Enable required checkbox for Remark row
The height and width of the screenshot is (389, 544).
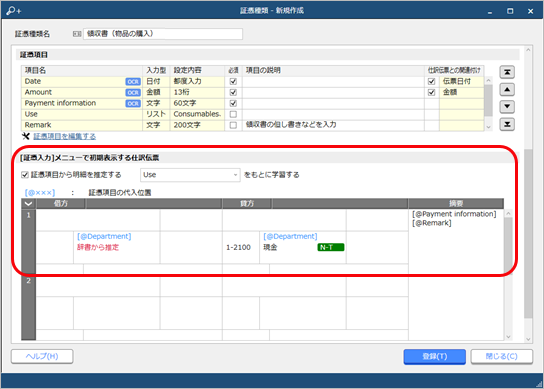coord(233,125)
